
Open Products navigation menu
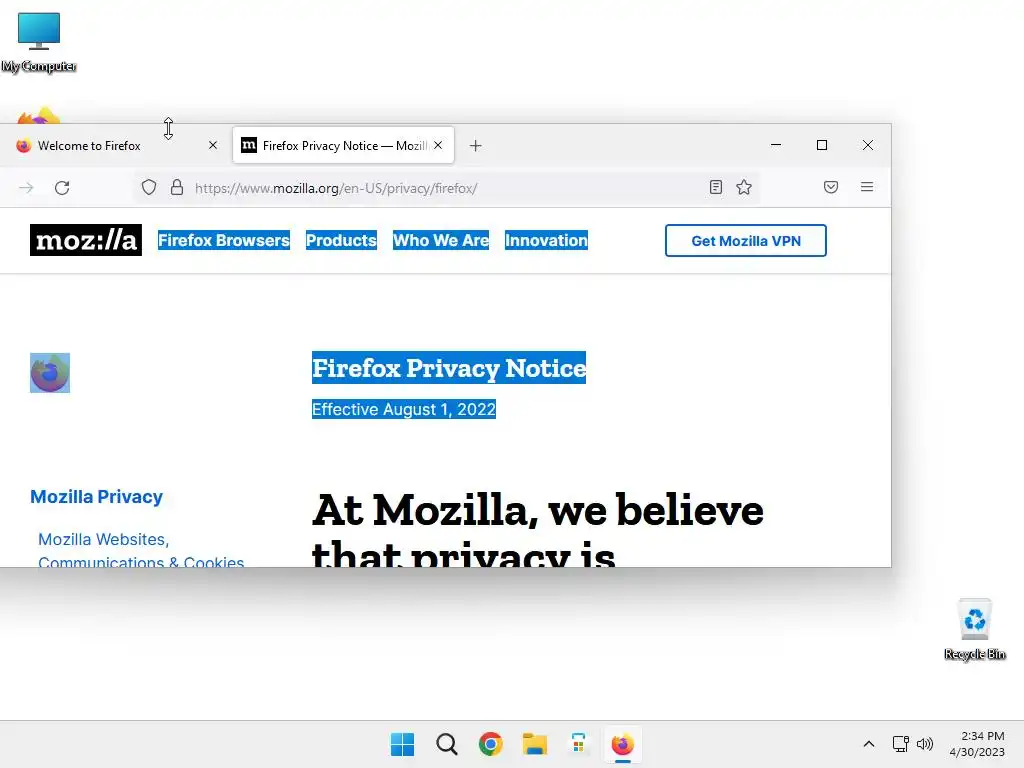pyautogui.click(x=341, y=240)
